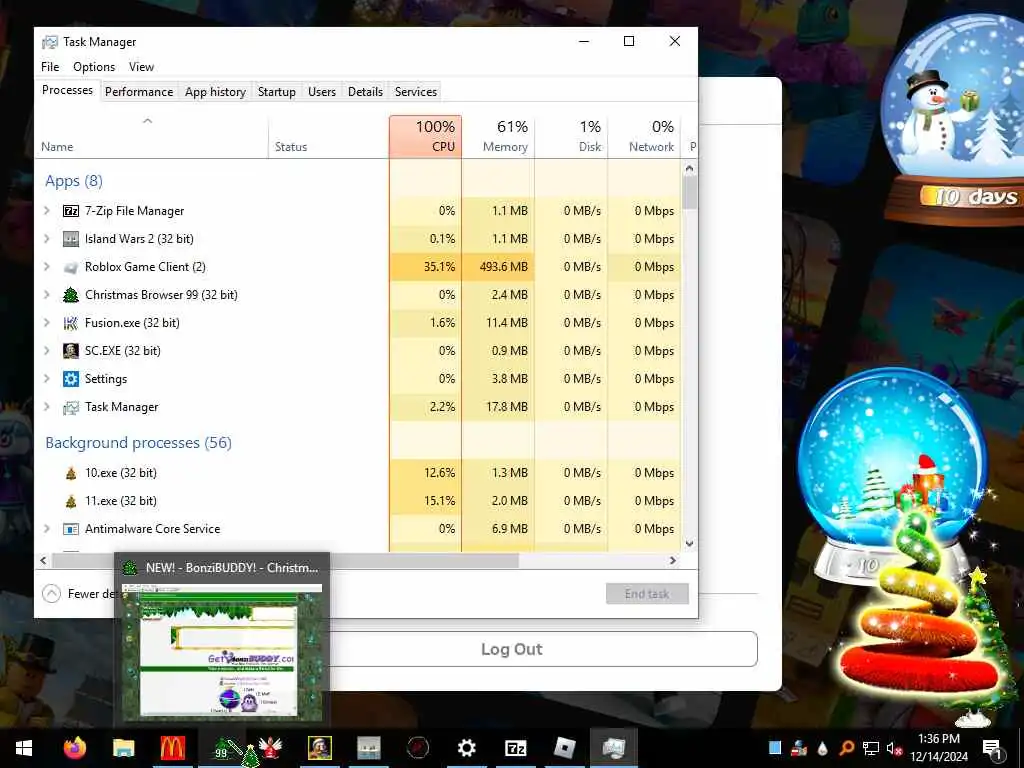
Task: Click the BonziBUDDY Christmas Browser preview thumbnail
Action: [222, 650]
